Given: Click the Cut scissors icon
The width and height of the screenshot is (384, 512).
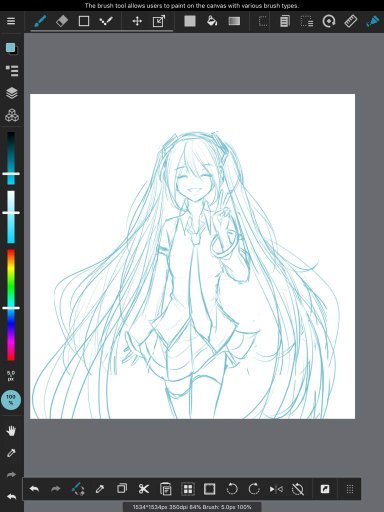Looking at the screenshot, I should pos(144,489).
